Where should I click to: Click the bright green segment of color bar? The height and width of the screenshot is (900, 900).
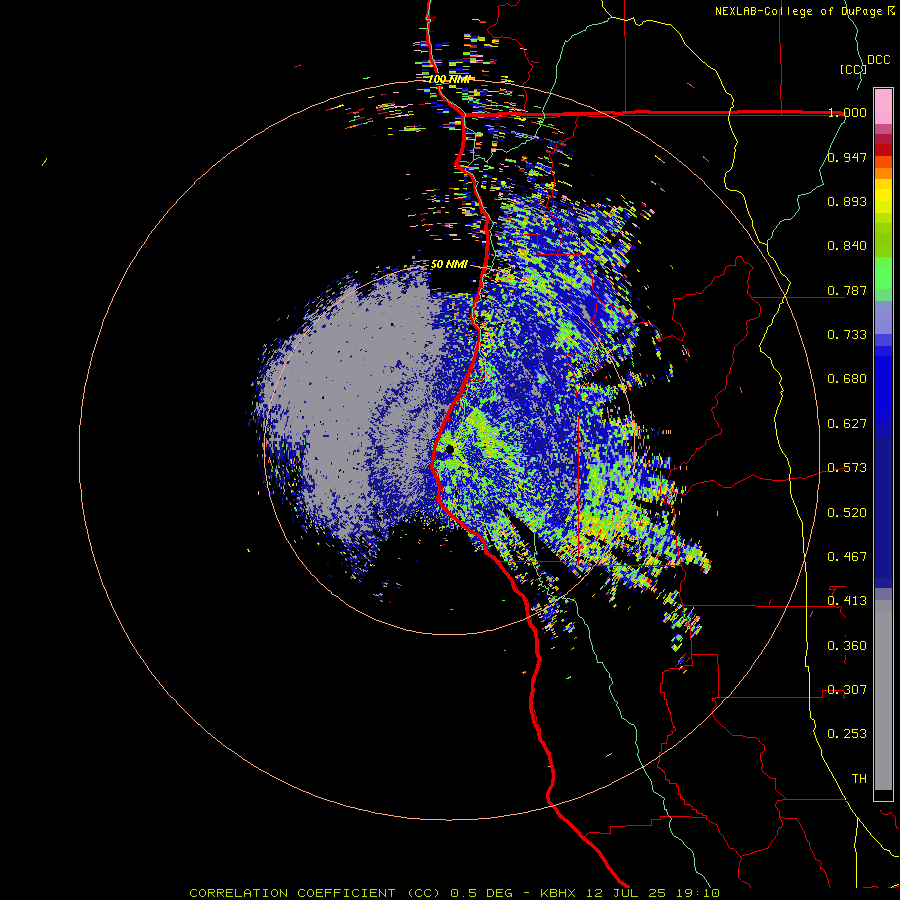883,273
